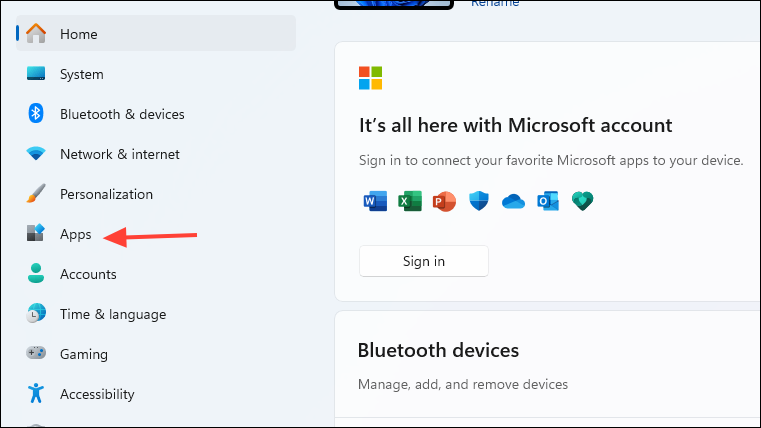Click the Rename link at top
The image size is (761, 428).
click(495, 3)
